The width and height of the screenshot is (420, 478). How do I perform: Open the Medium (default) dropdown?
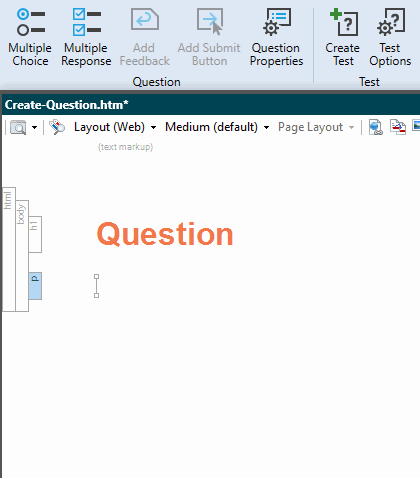tap(217, 127)
